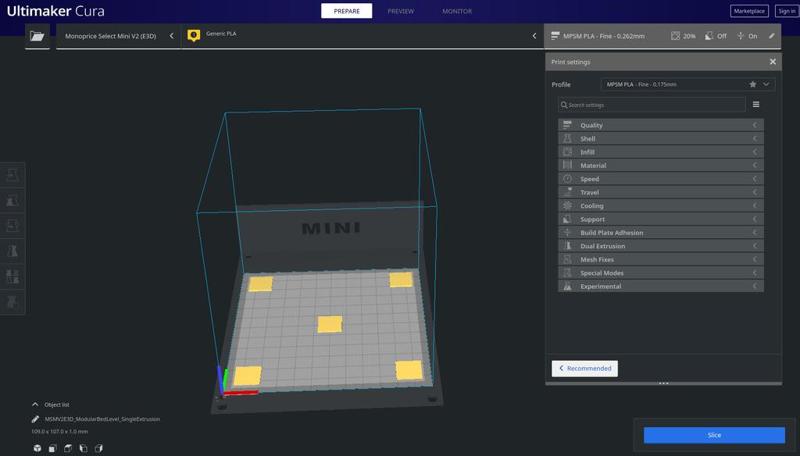800x456 pixels.
Task: Open file with the folder icon
Action: (x=37, y=36)
